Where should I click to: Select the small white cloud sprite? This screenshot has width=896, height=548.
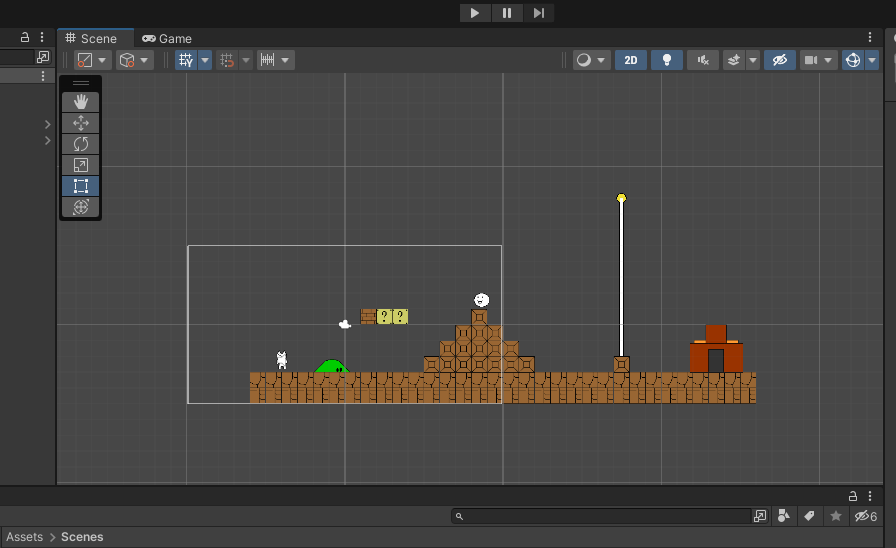(345, 325)
